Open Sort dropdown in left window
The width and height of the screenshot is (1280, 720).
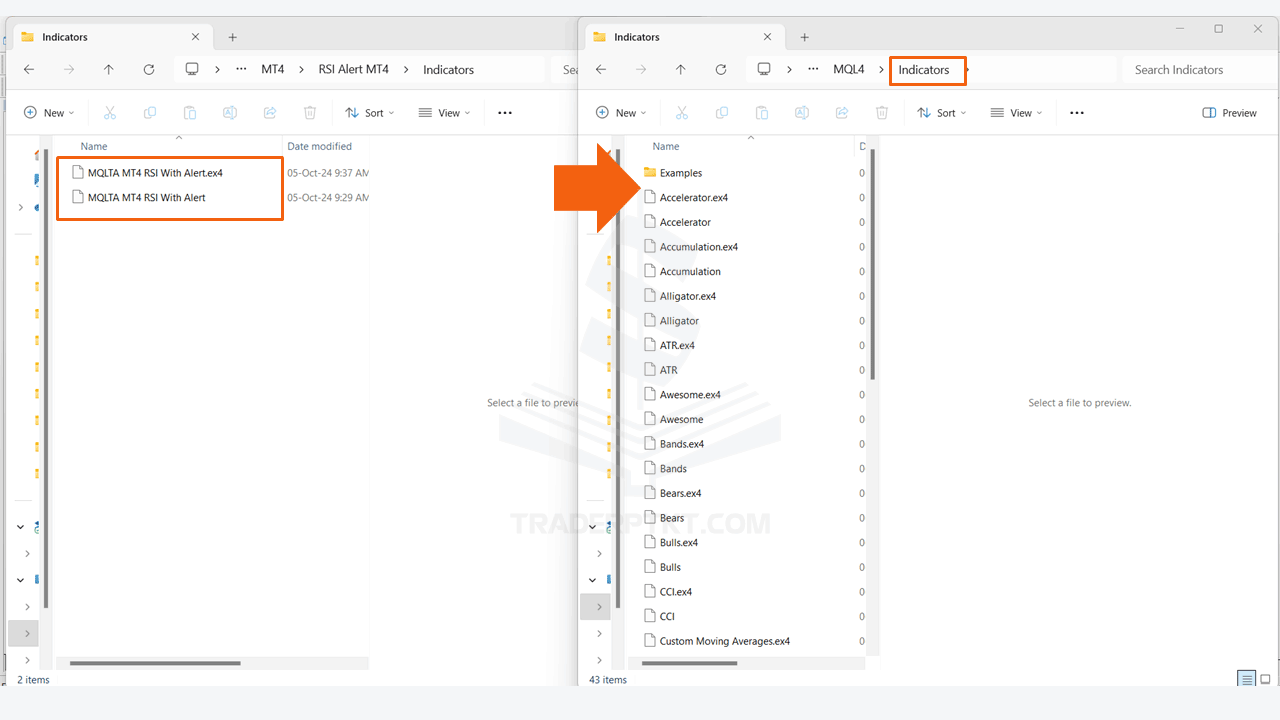coord(369,113)
